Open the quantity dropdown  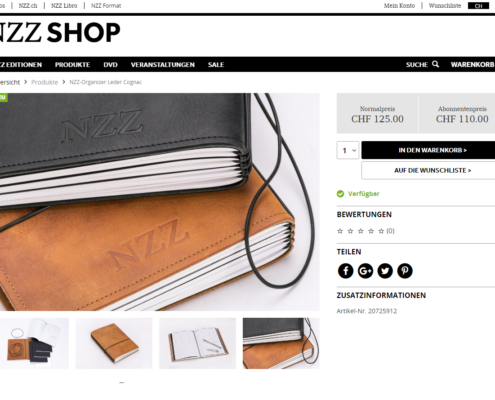click(x=348, y=150)
